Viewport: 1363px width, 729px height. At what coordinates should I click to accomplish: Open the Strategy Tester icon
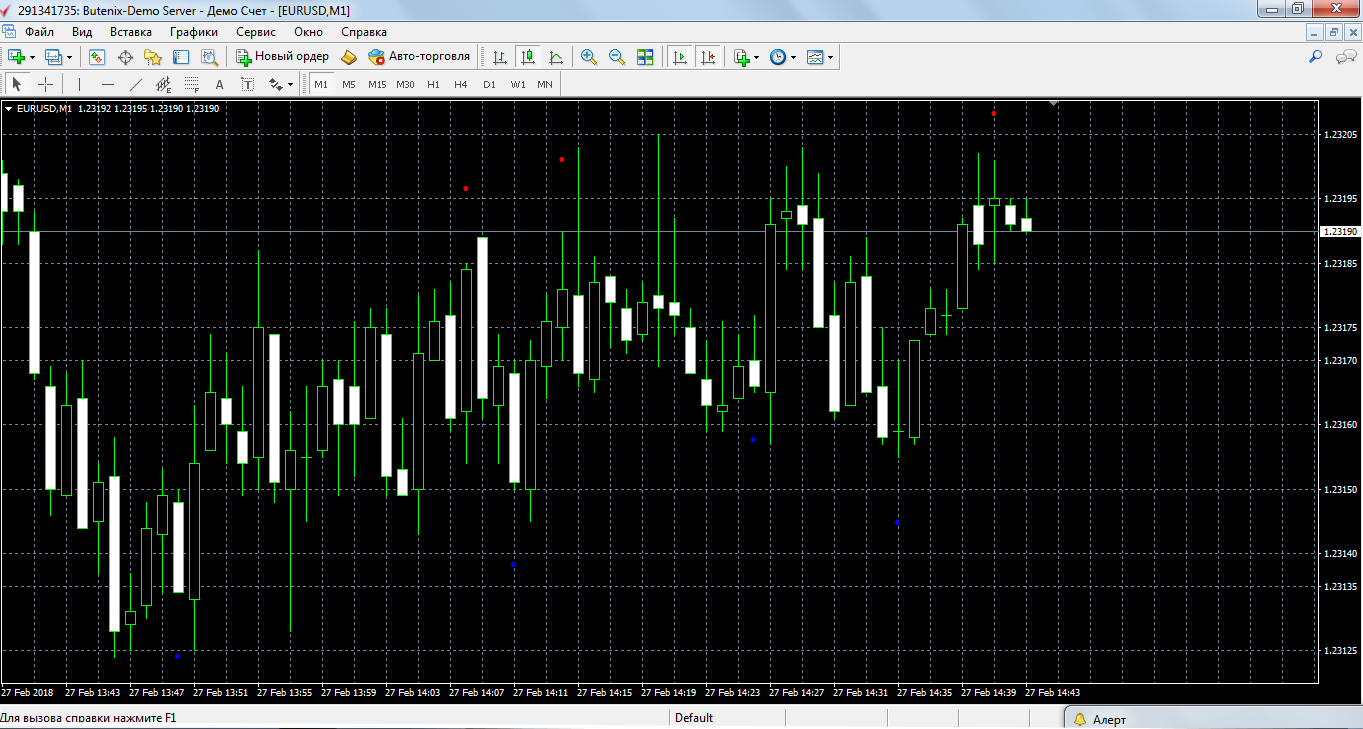click(209, 57)
